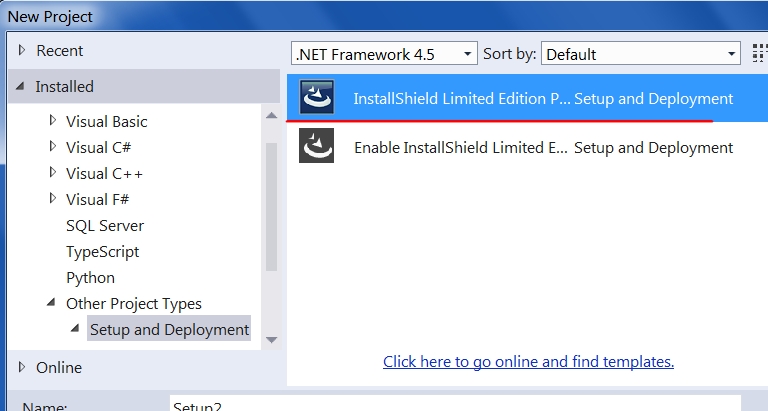This screenshot has height=411, width=768.
Task: Collapse the Other Project Types node
Action: [51, 302]
